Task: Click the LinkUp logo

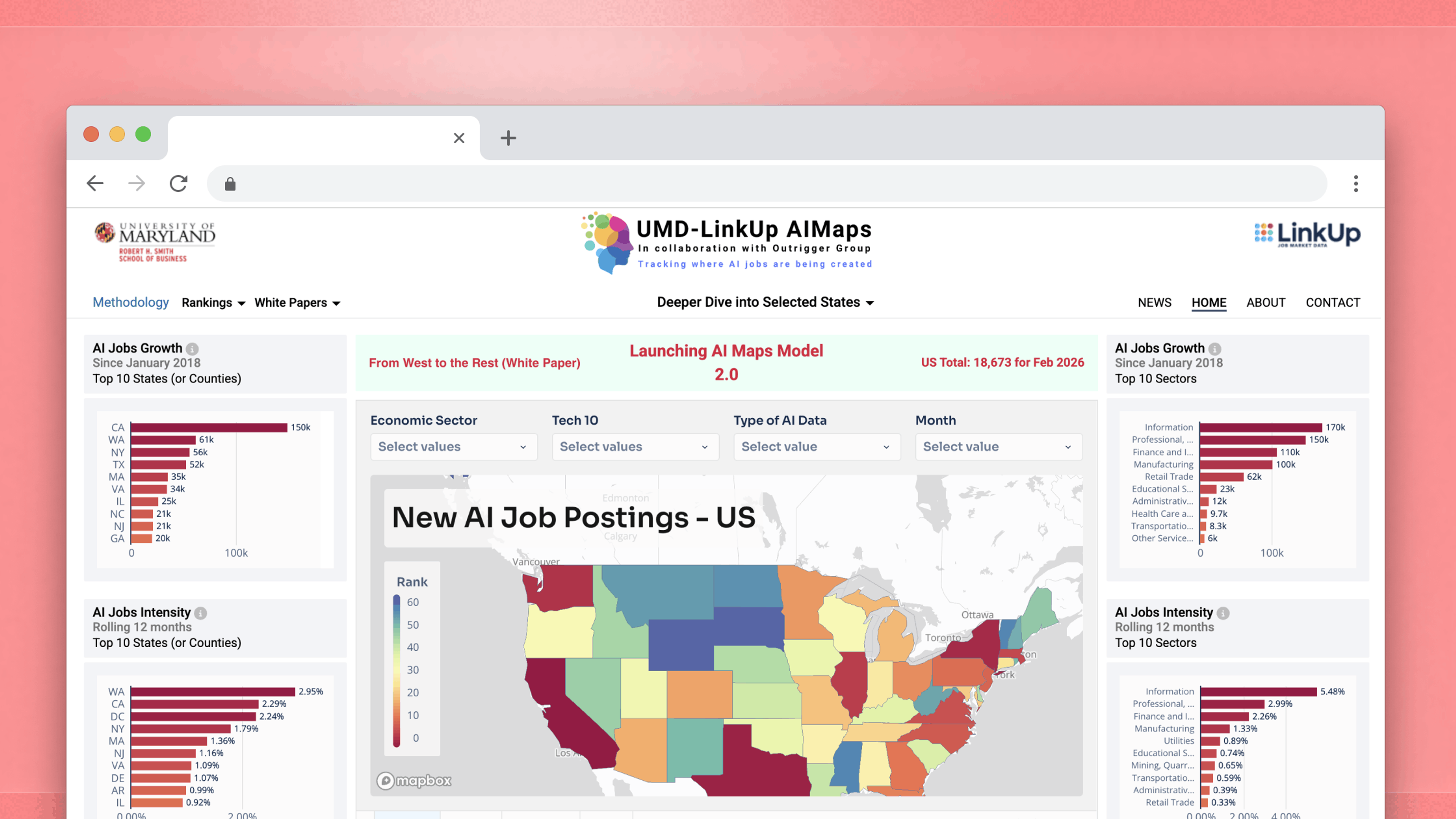Action: coord(1307,234)
